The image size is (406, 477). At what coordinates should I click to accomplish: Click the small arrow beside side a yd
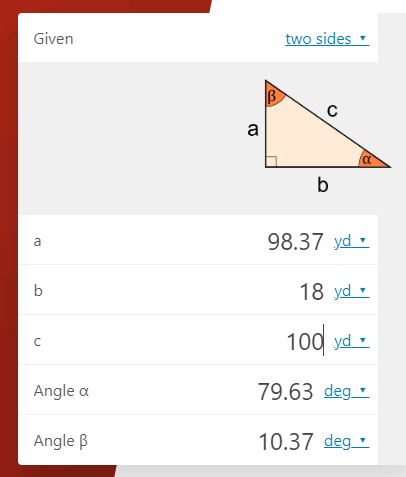click(363, 240)
